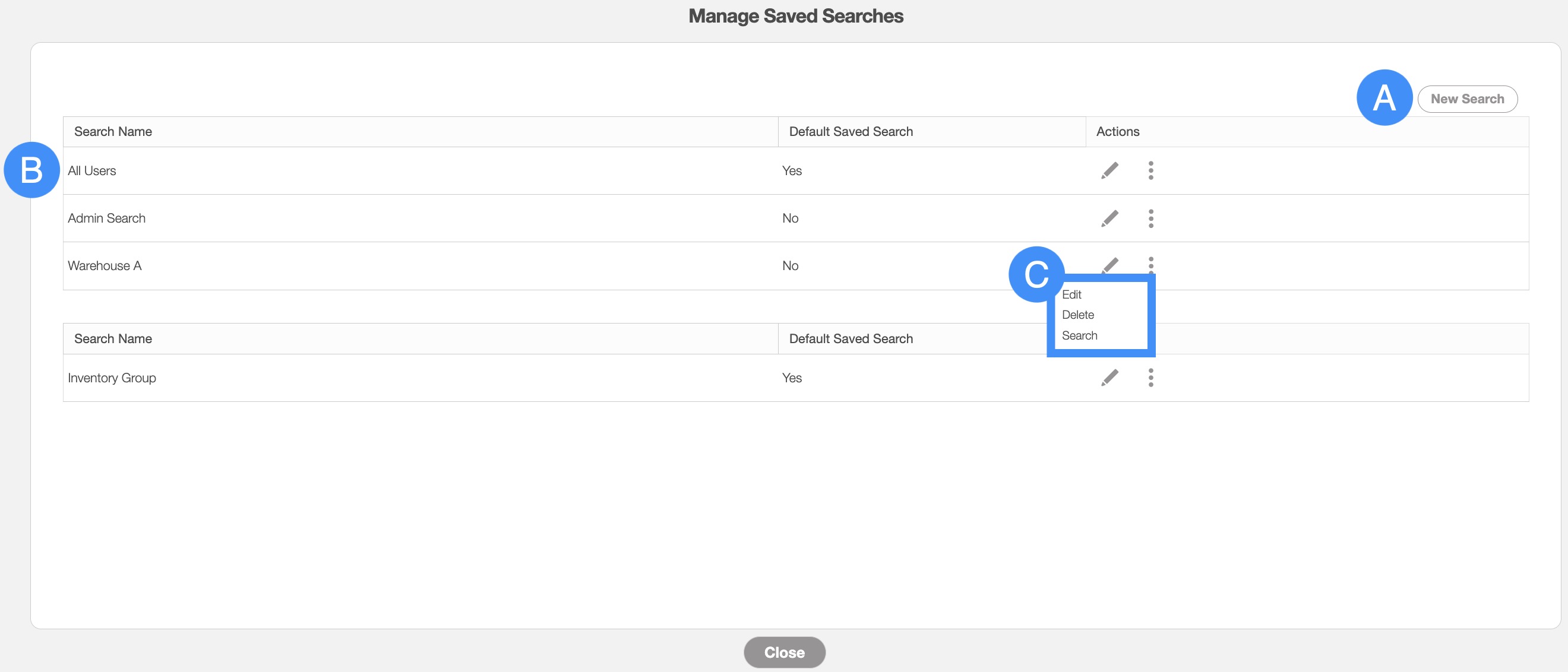Open the three-dot menu for All Users
The width and height of the screenshot is (1568, 672).
coord(1150,170)
